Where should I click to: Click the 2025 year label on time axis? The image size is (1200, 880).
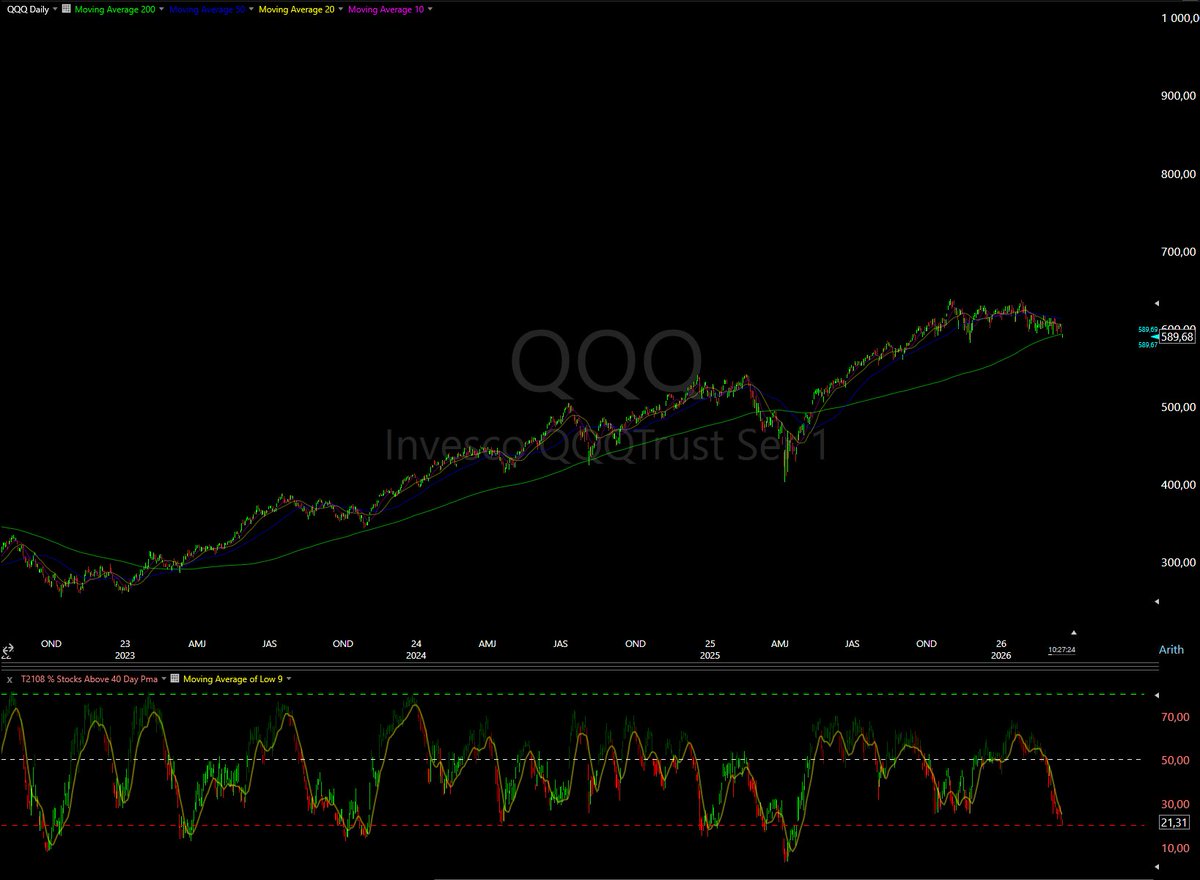pos(709,656)
